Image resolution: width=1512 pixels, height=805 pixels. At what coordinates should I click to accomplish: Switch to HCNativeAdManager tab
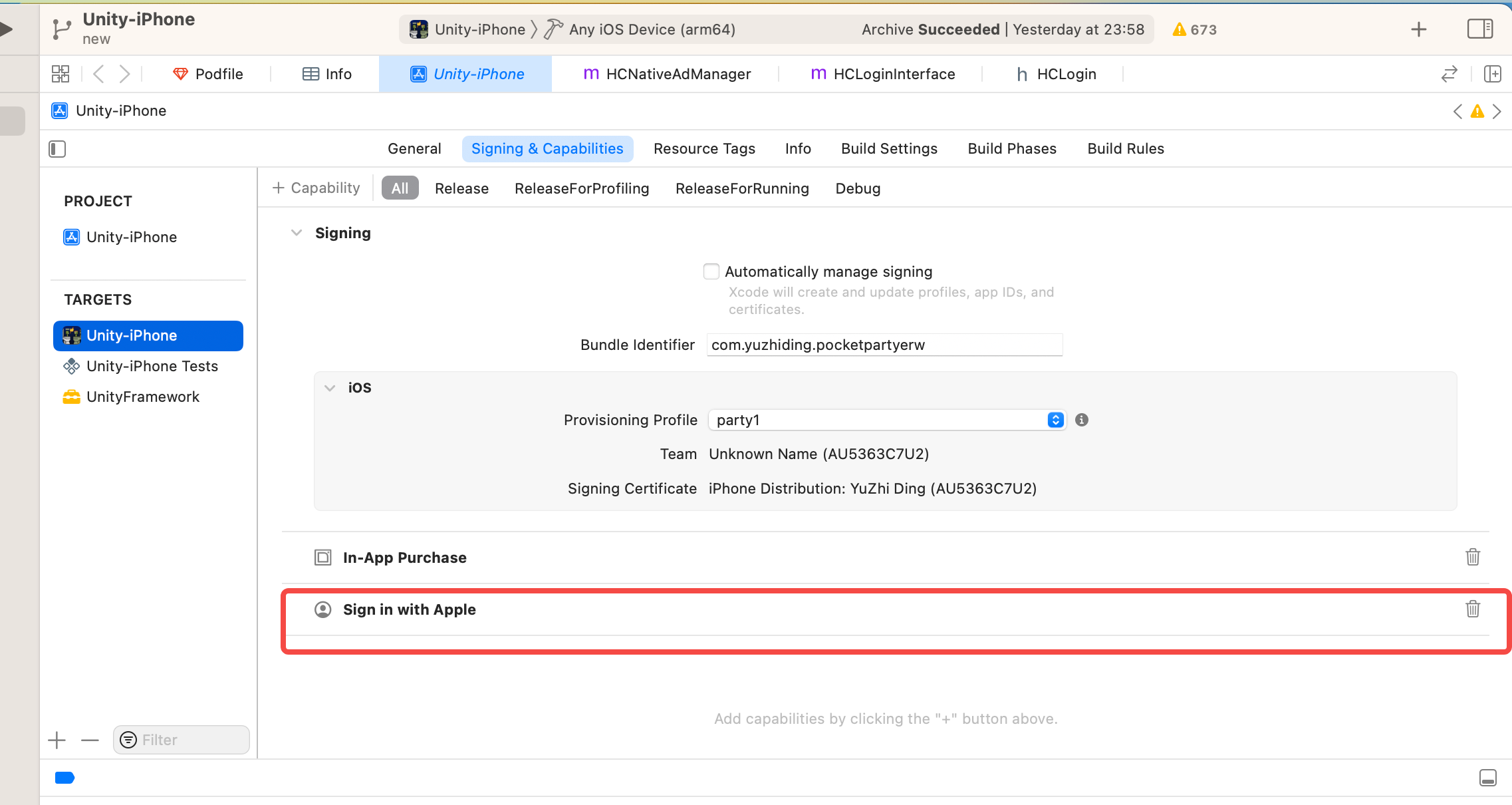coord(667,74)
